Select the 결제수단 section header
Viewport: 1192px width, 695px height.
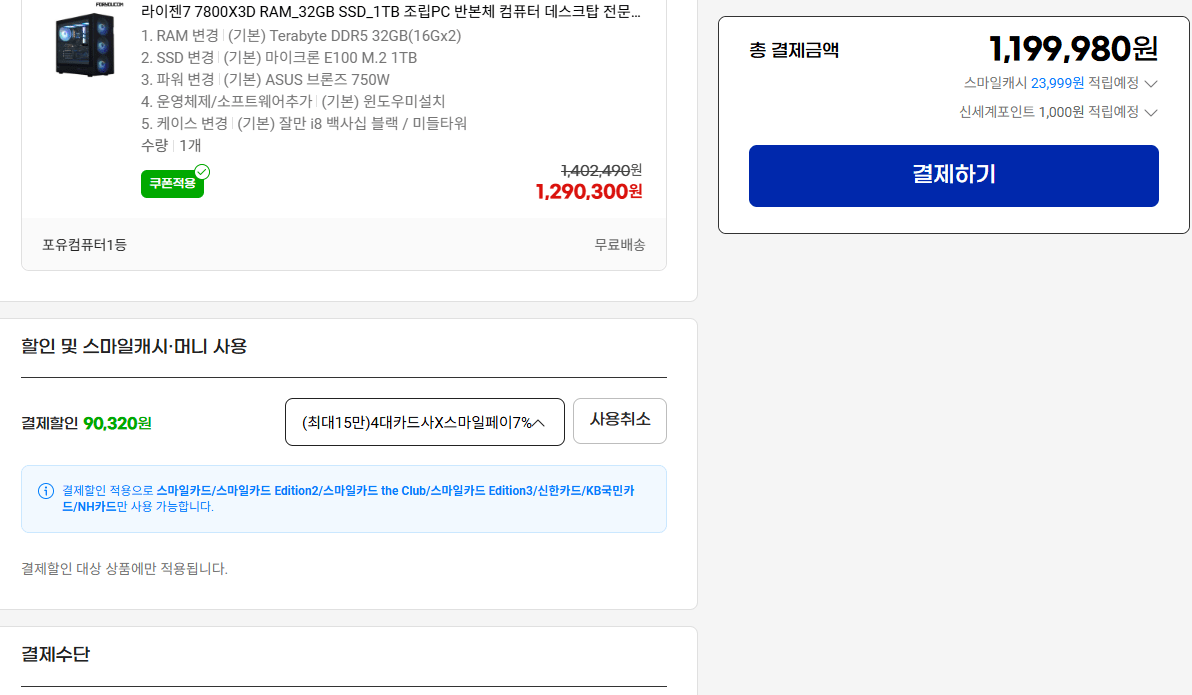(x=54, y=653)
